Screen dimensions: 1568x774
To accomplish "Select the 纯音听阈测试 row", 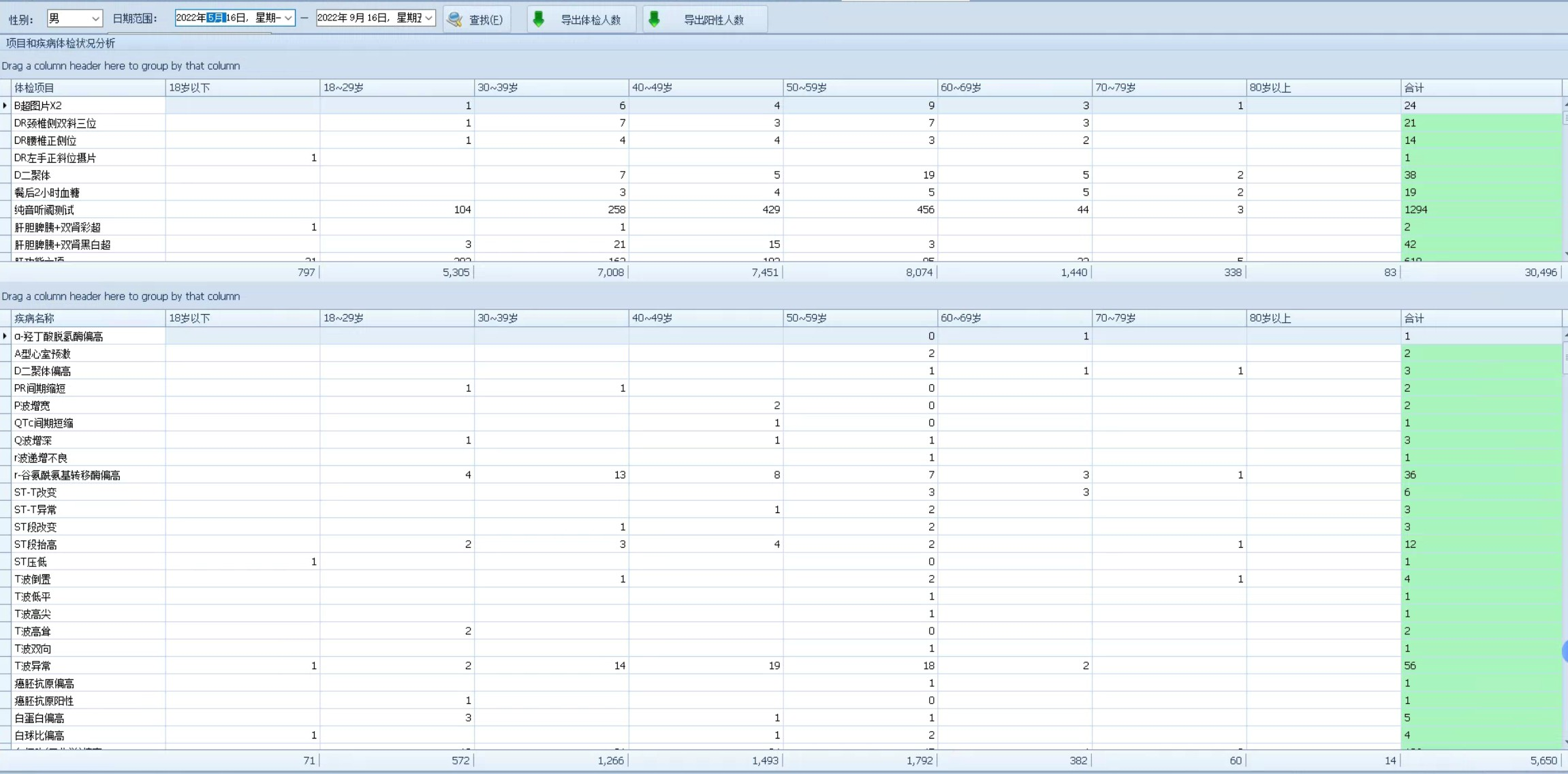I will pyautogui.click(x=44, y=210).
